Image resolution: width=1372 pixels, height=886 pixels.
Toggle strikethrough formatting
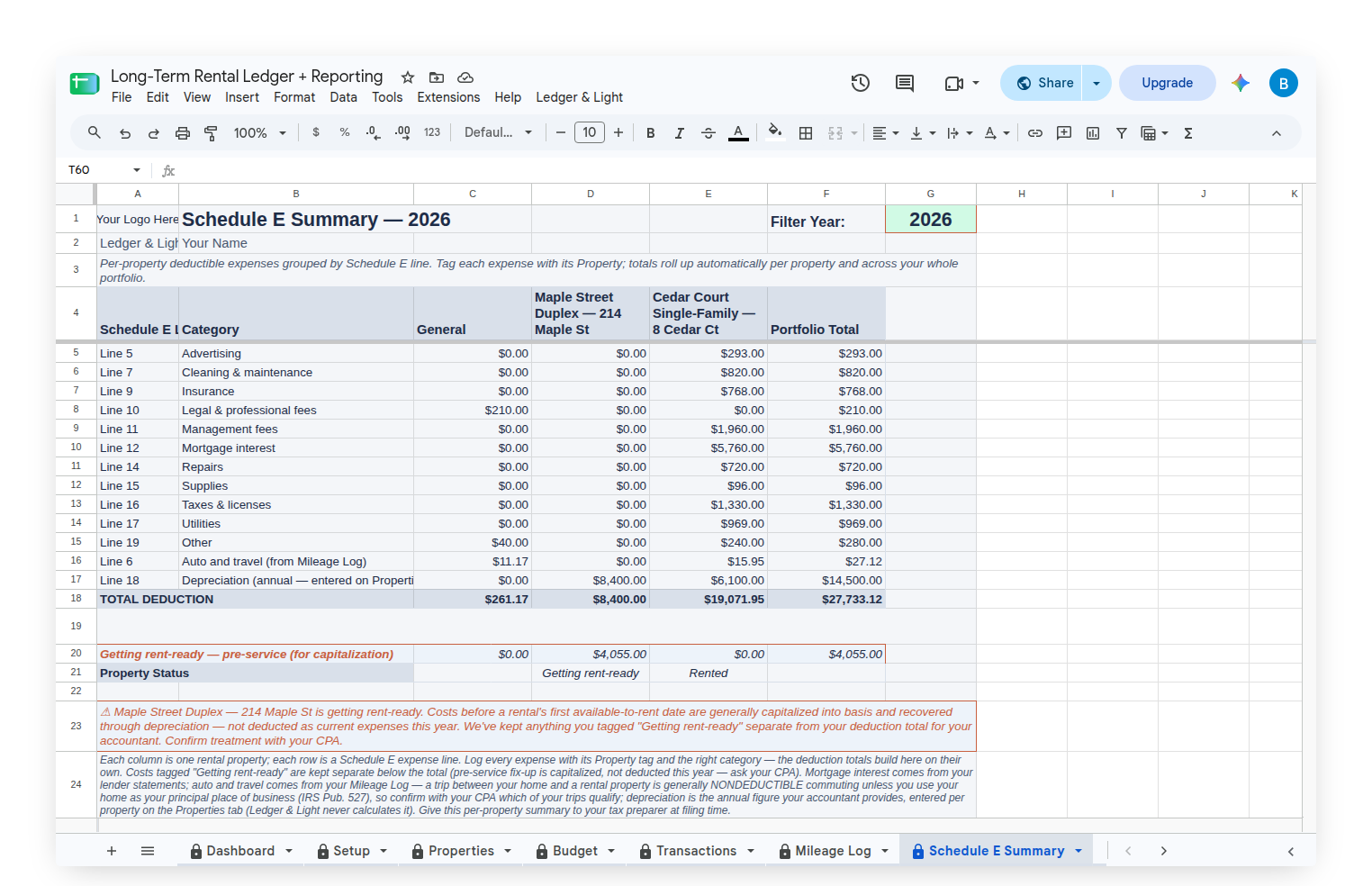coord(709,133)
